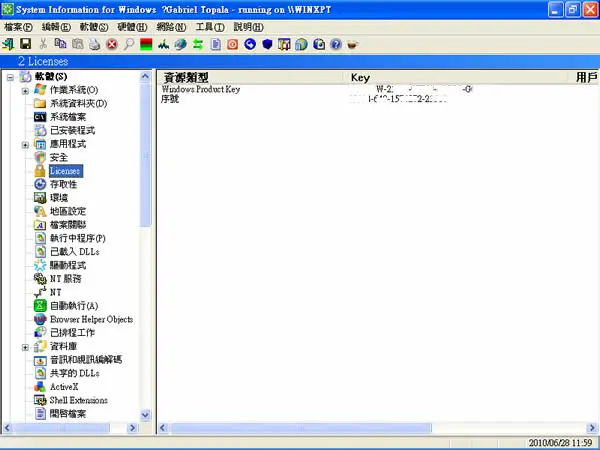Collapse the 軟體(S) root tree node
Image resolution: width=600 pixels, height=450 pixels.
[x=10, y=78]
